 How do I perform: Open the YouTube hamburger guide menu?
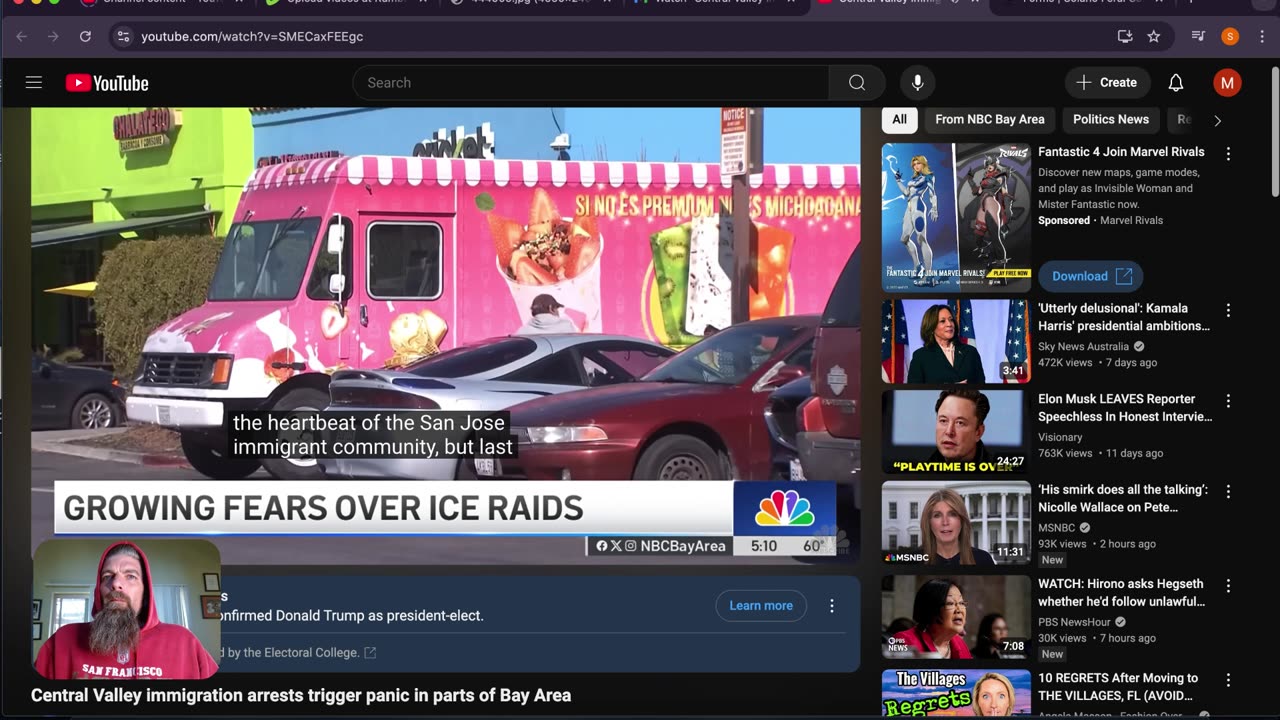[34, 83]
